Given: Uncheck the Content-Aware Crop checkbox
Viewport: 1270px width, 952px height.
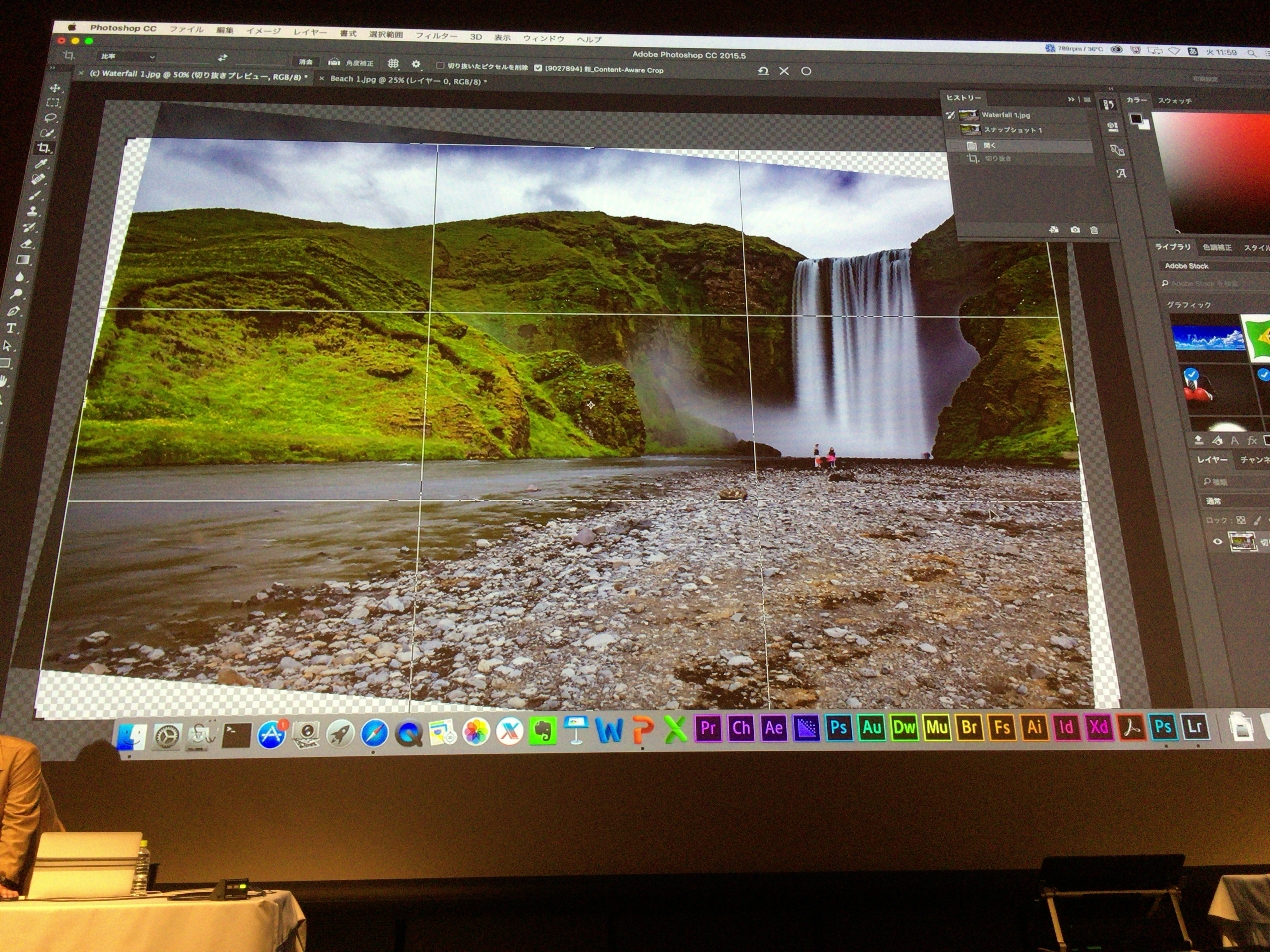Looking at the screenshot, I should coord(538,68).
